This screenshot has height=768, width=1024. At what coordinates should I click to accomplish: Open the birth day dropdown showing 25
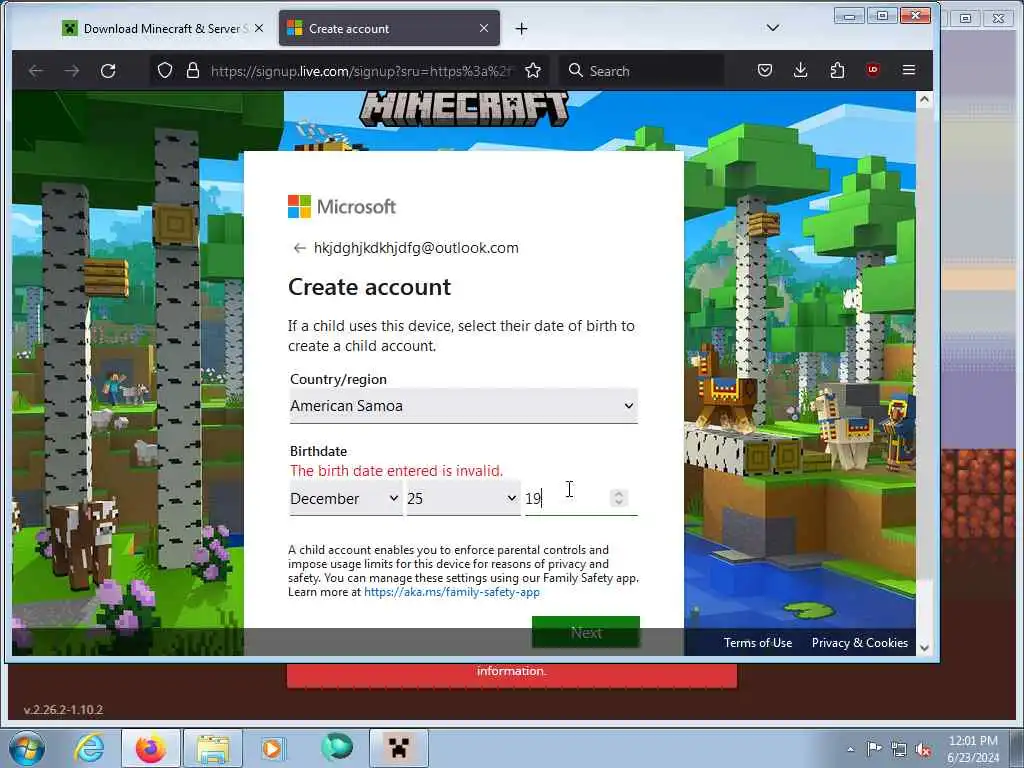463,498
